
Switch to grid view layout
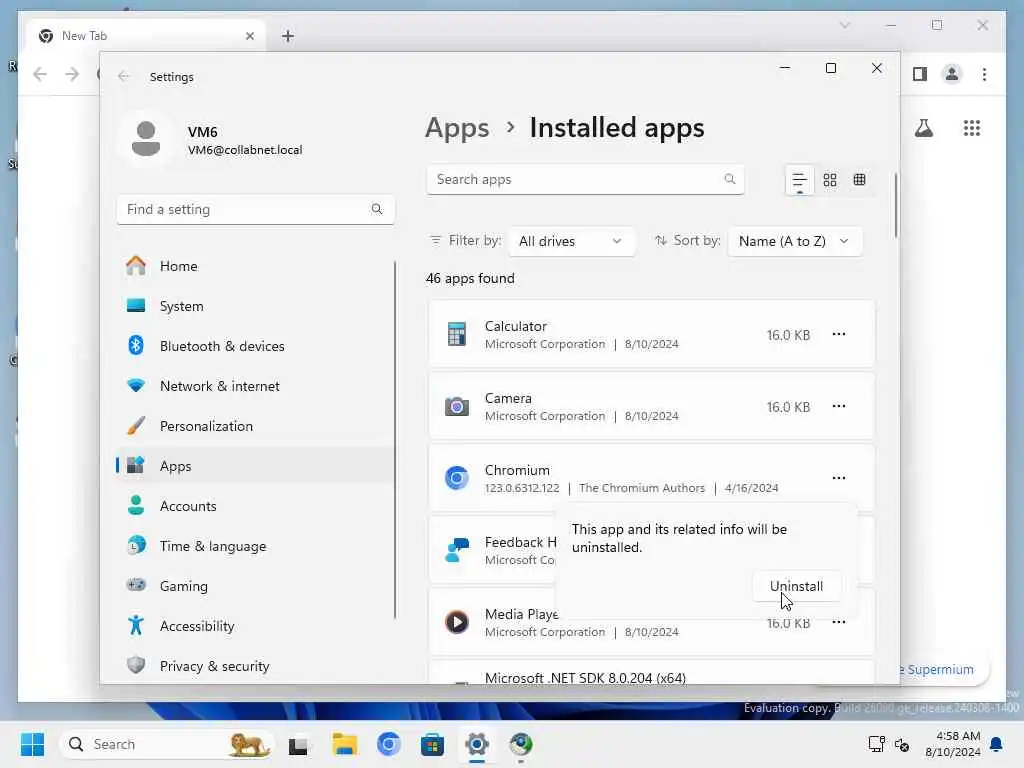pyautogui.click(x=829, y=180)
